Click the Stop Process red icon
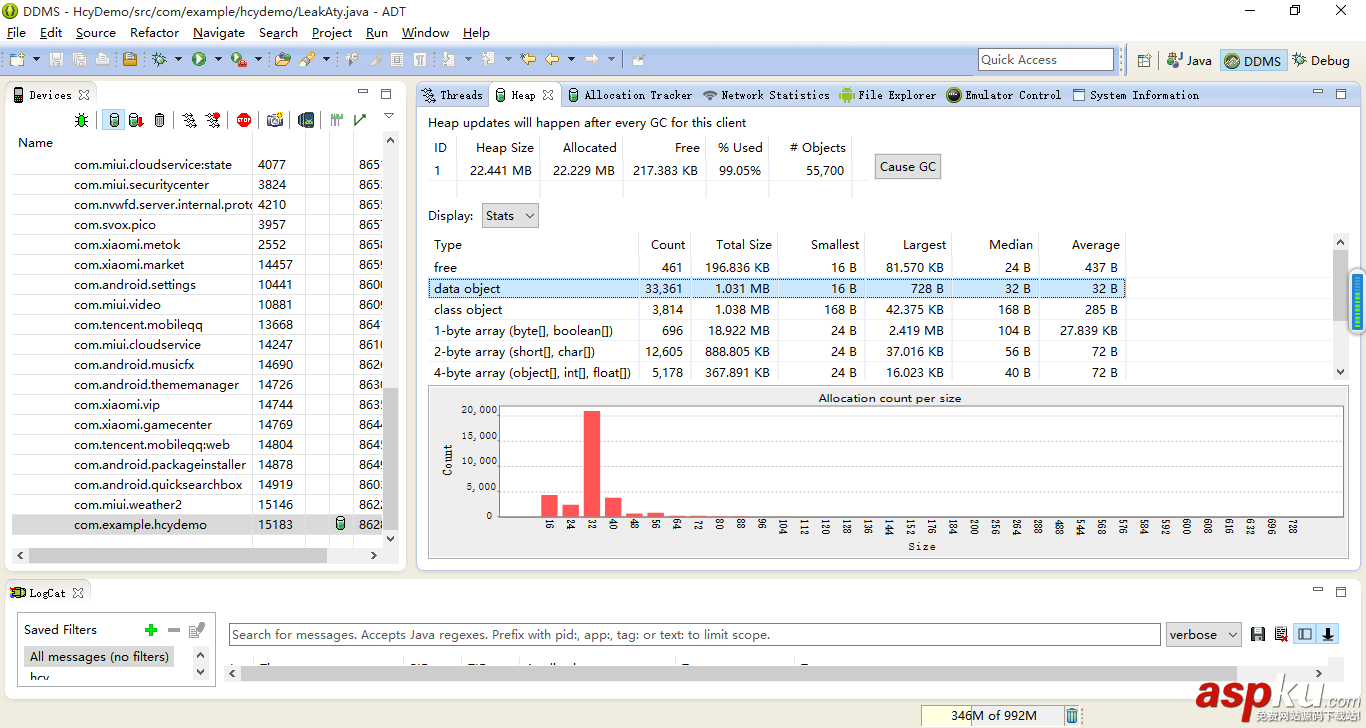1366x728 pixels. coord(244,121)
